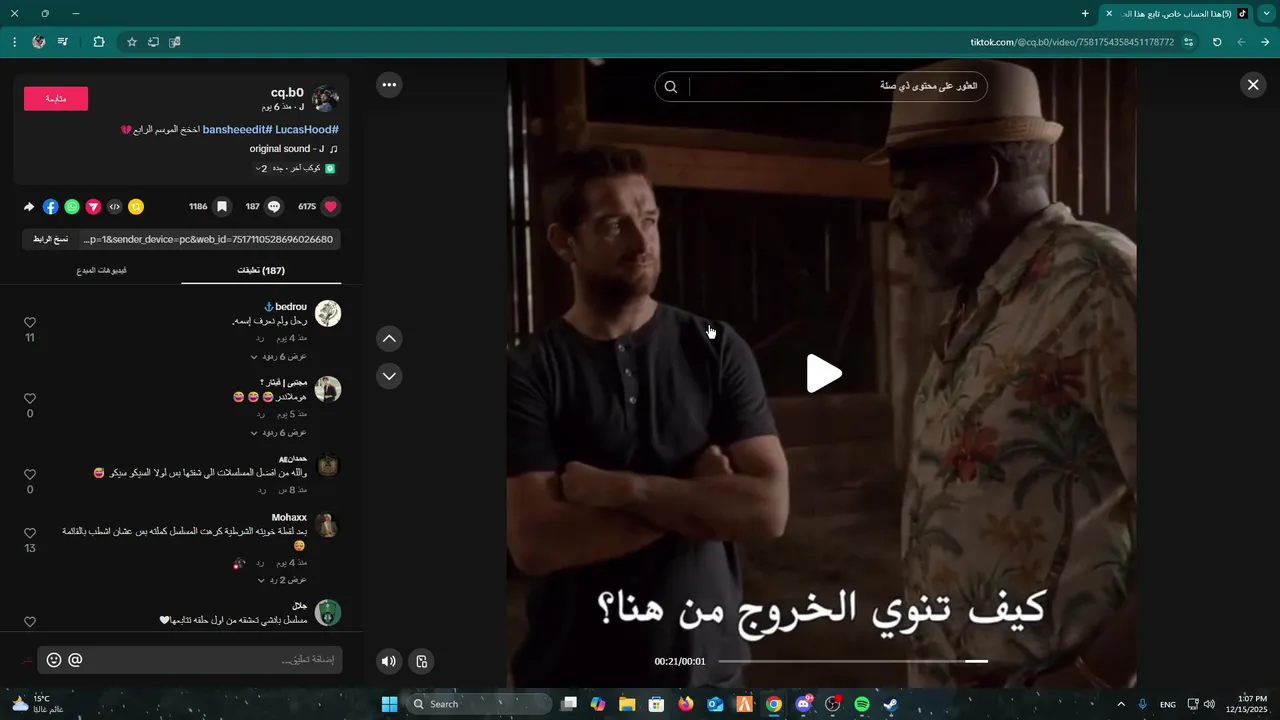The width and height of the screenshot is (1280, 720).
Task: Open the three-dots video options menu
Action: [x=389, y=85]
